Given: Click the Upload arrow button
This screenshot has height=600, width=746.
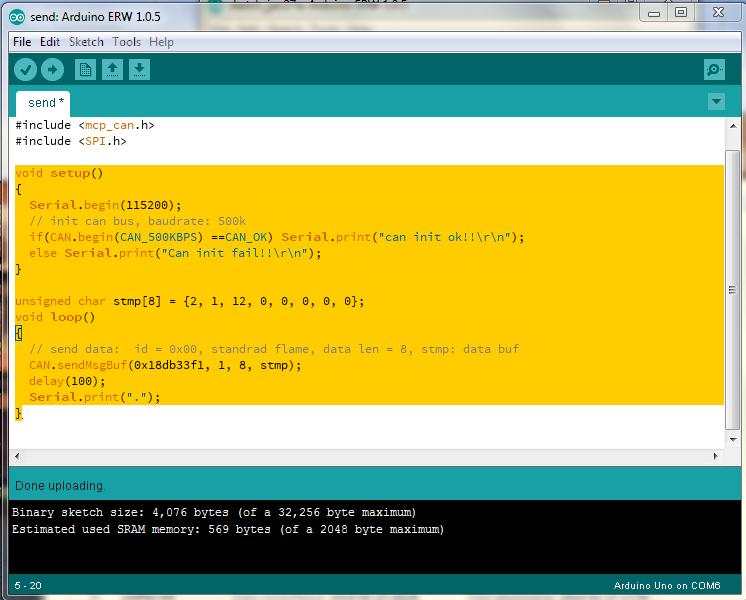Looking at the screenshot, I should pos(52,70).
